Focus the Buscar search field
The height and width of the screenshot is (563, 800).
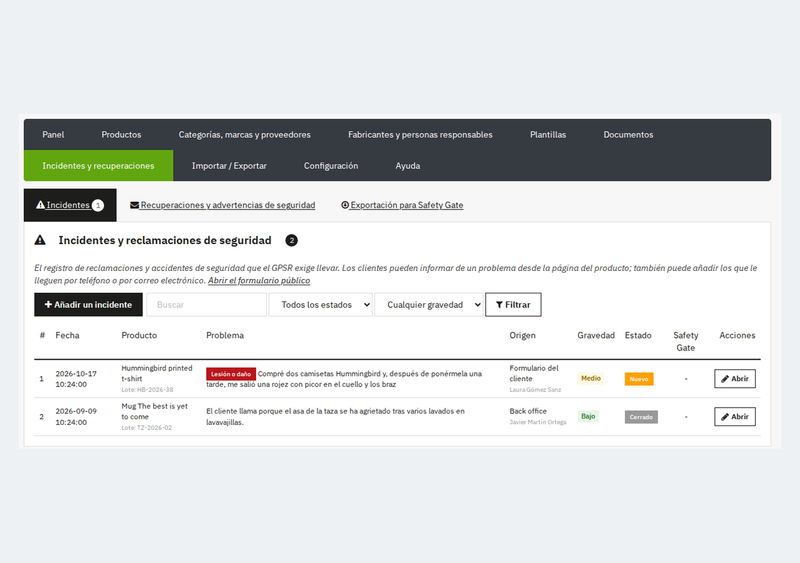(x=206, y=305)
